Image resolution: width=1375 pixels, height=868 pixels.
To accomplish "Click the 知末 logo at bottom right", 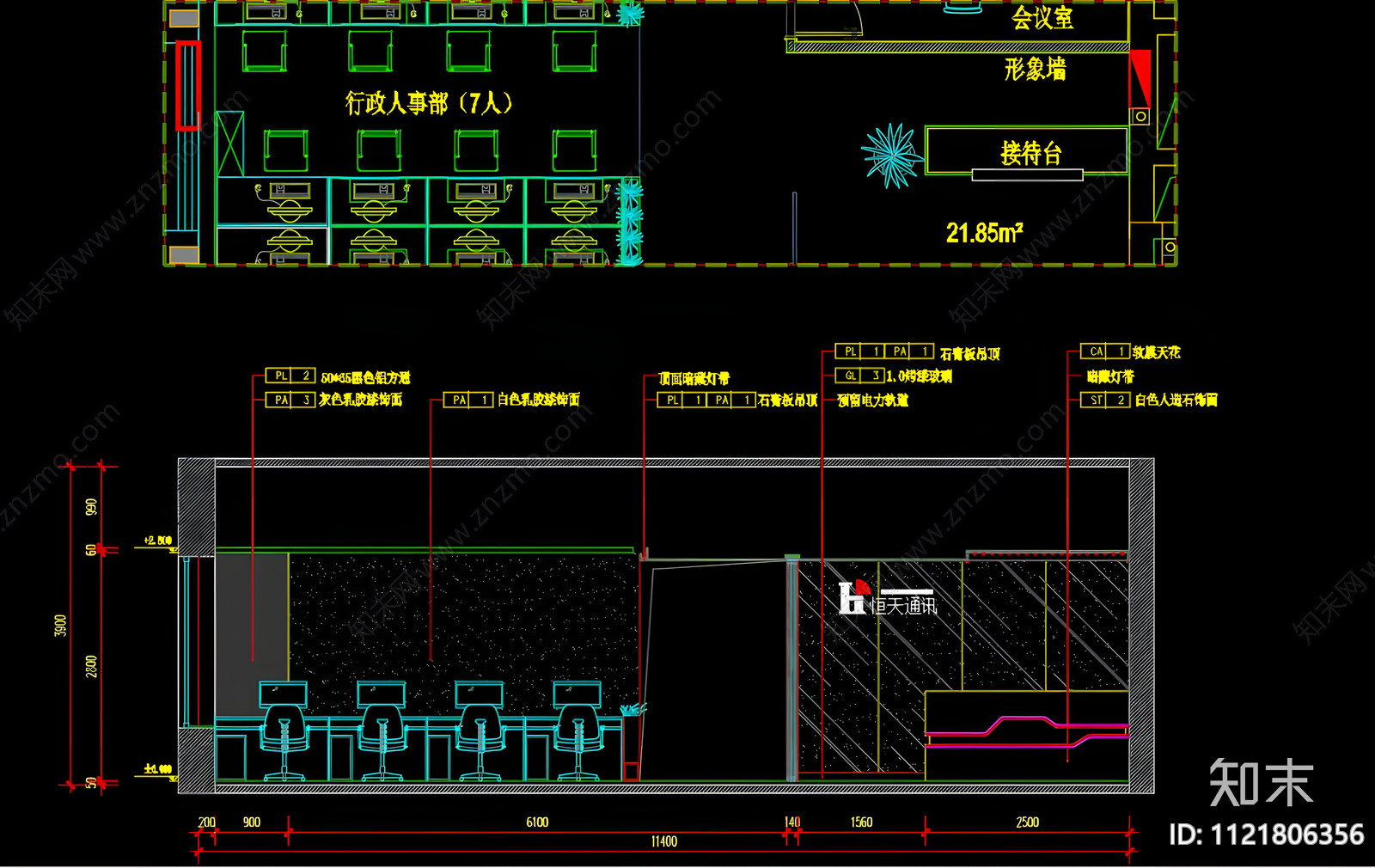I will (x=1262, y=783).
